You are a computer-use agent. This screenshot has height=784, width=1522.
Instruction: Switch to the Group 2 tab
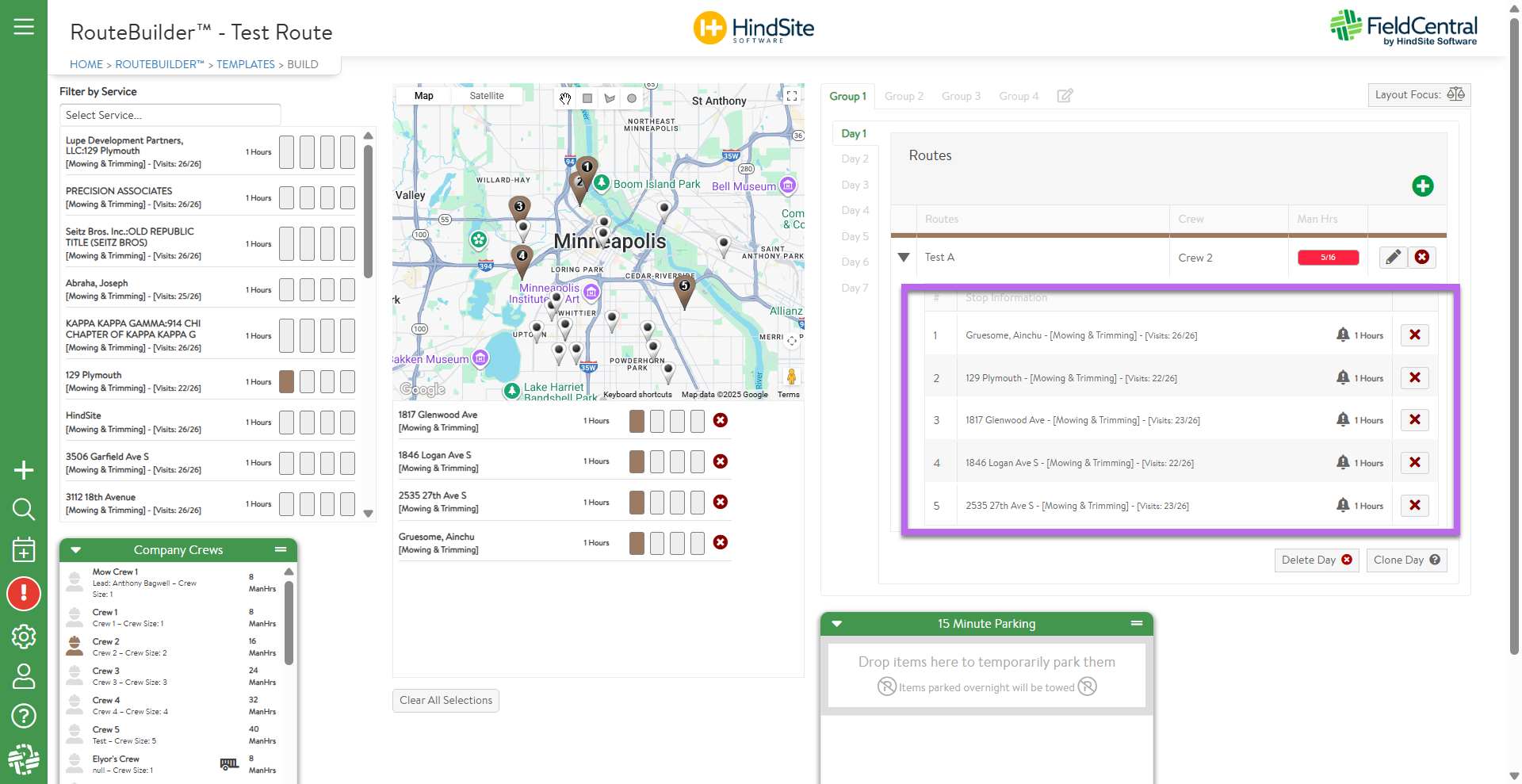coord(904,96)
